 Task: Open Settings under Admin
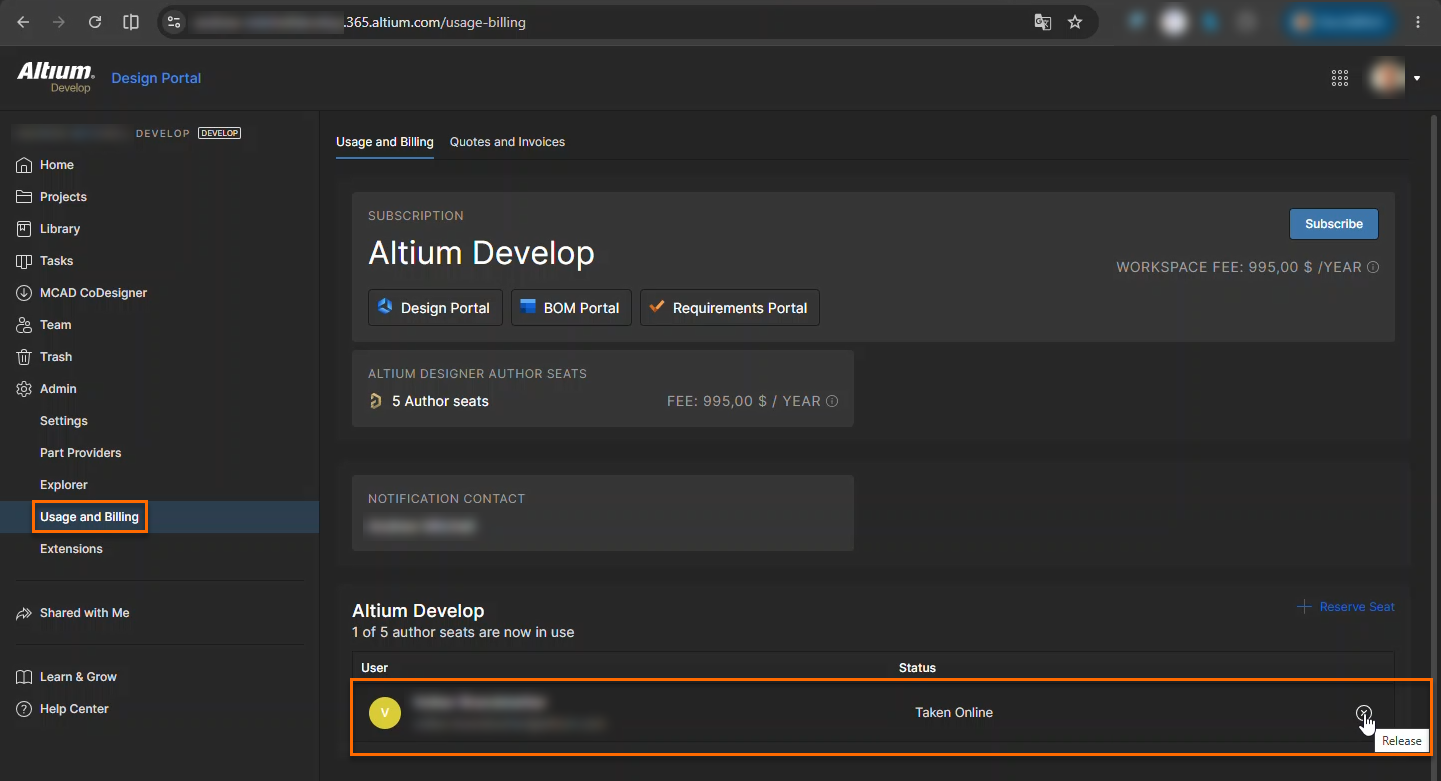pos(64,421)
